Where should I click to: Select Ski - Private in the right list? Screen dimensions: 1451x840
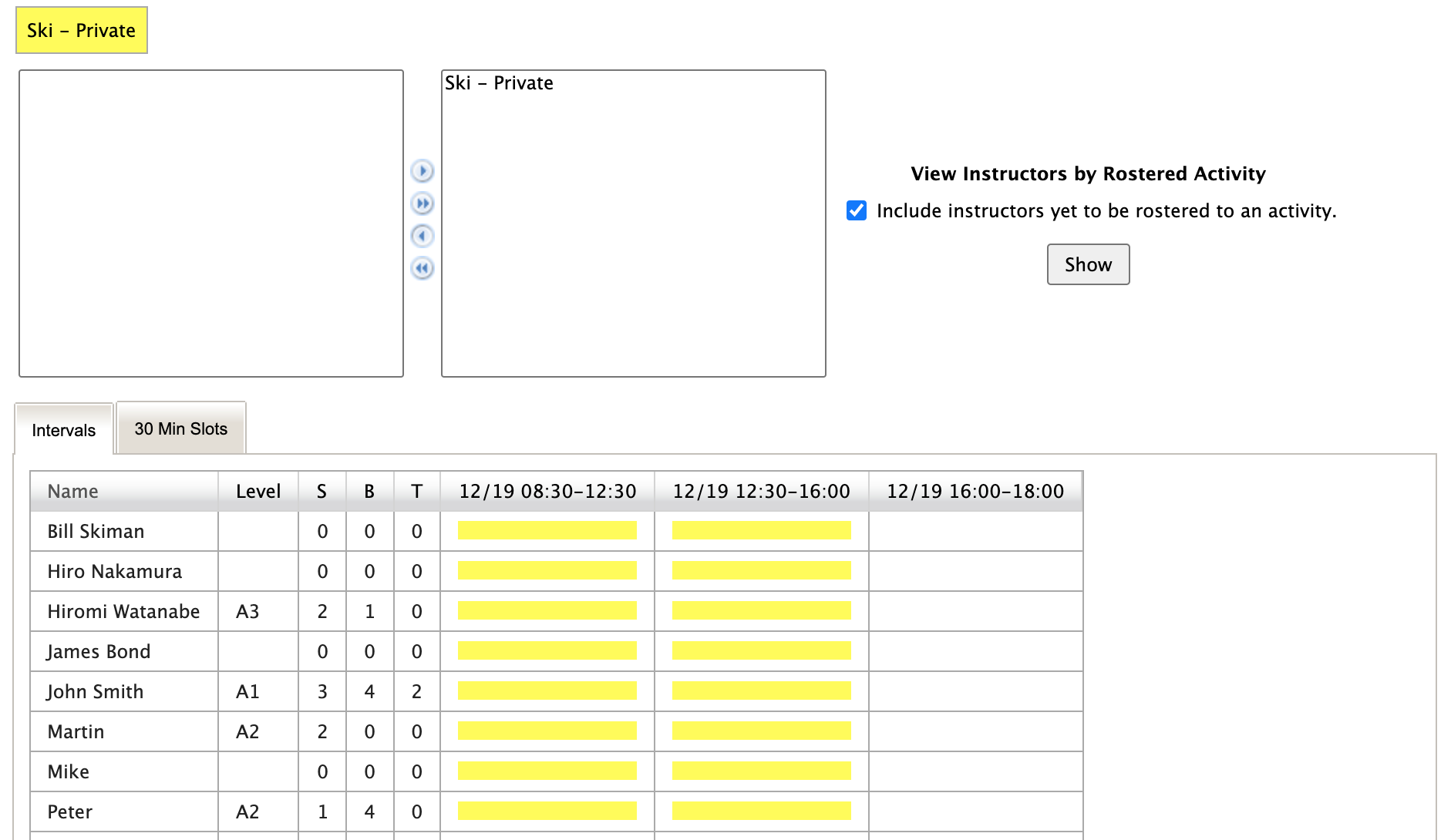[x=499, y=83]
